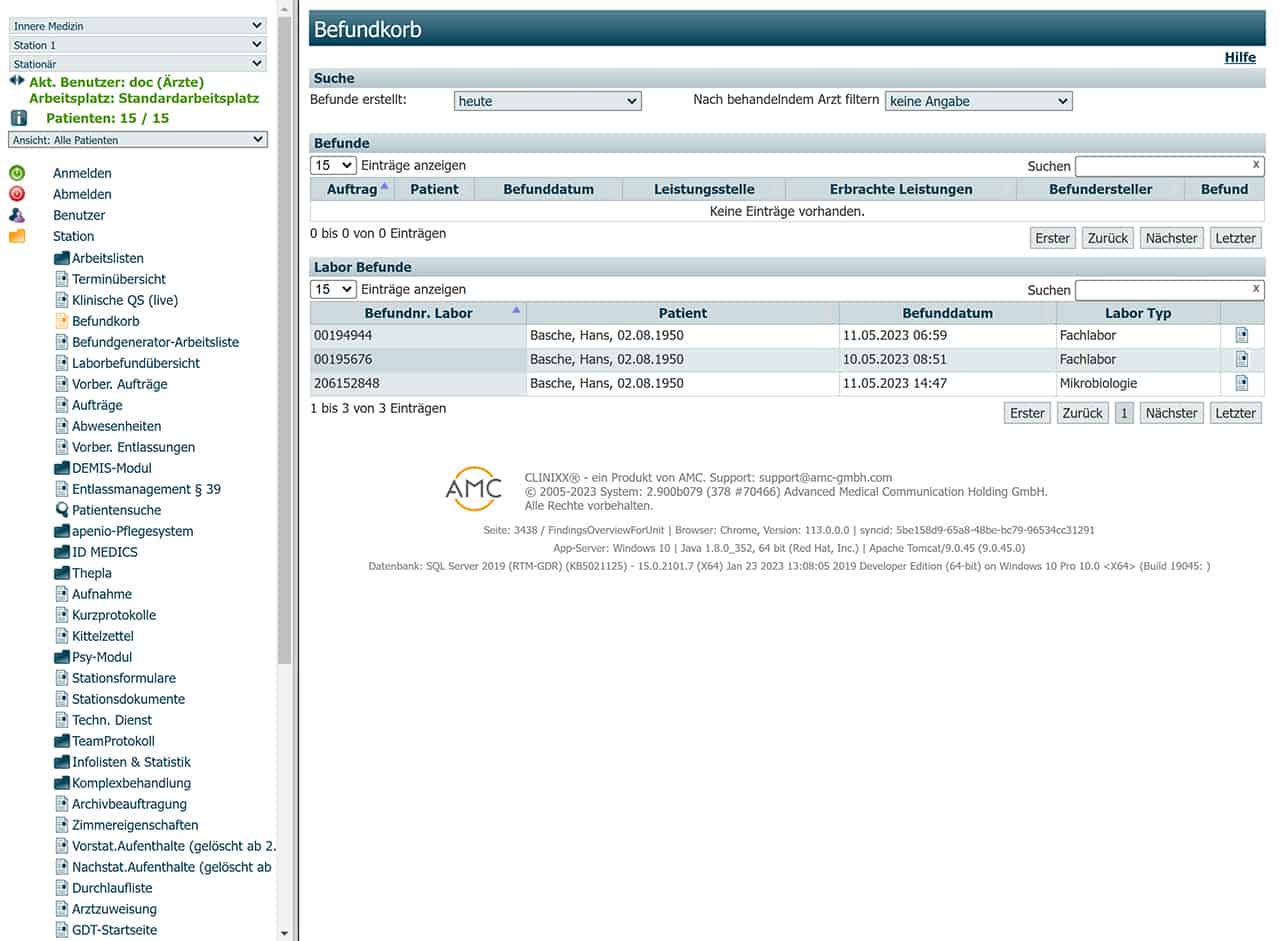Open document icon for Mikrobiologie result
The width and height of the screenshot is (1280, 941).
[x=1242, y=383]
